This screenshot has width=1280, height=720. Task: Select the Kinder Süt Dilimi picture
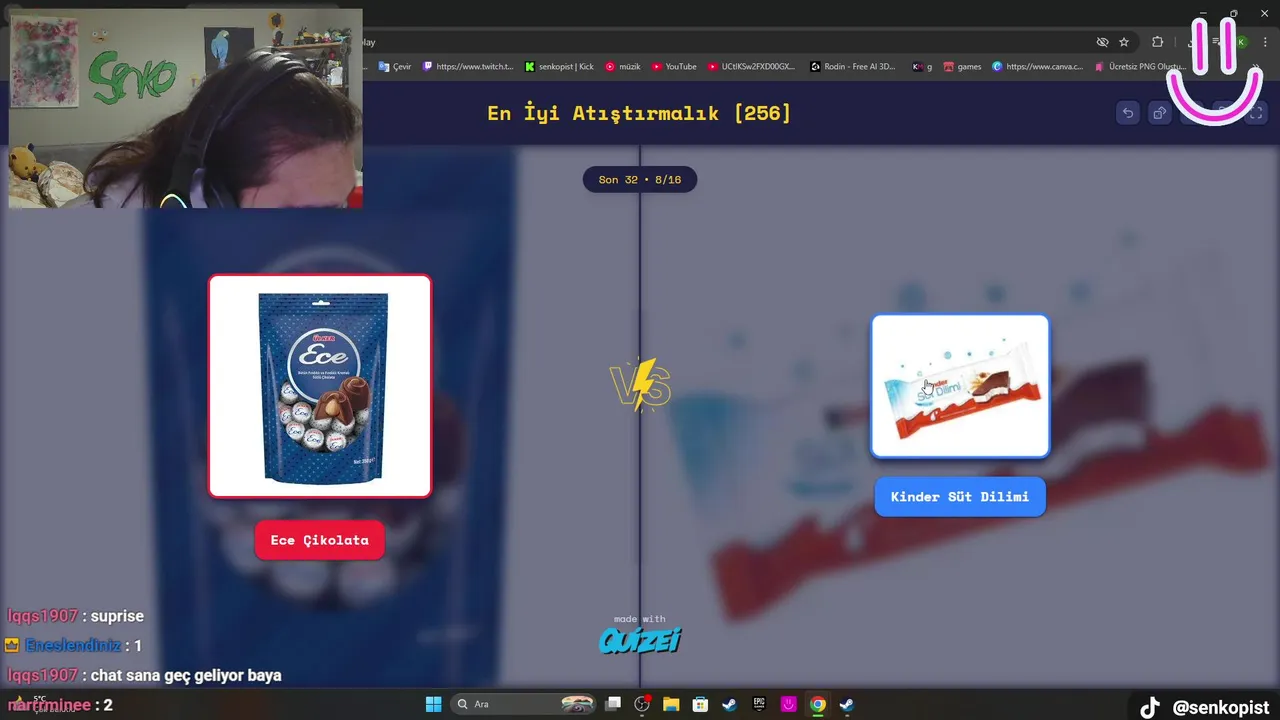[x=960, y=386]
